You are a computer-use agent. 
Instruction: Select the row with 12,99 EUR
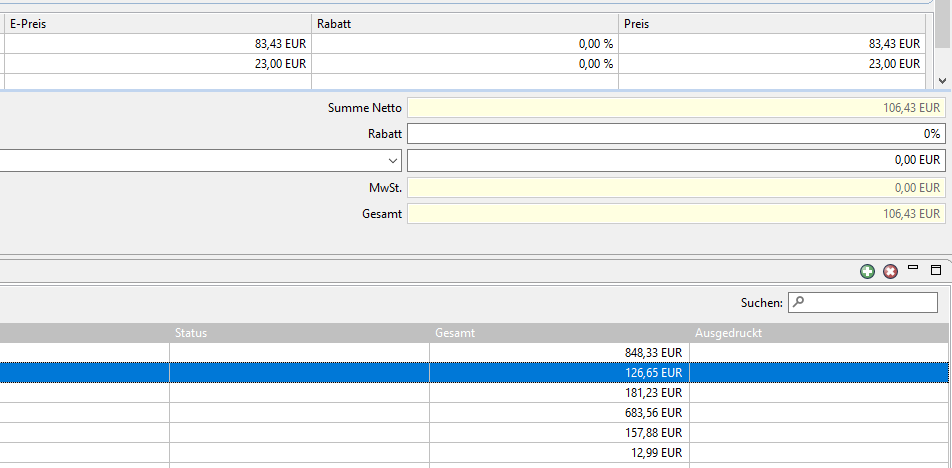(x=474, y=453)
